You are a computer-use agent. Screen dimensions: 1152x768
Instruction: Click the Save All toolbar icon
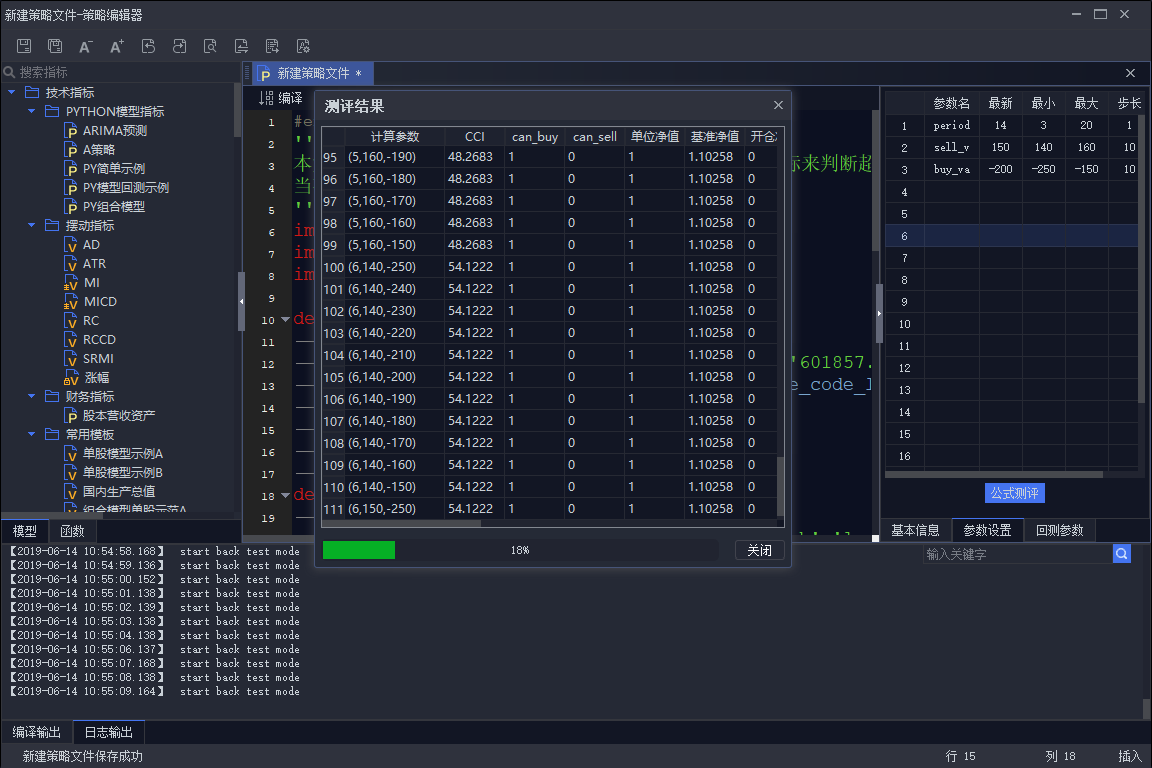coord(55,46)
